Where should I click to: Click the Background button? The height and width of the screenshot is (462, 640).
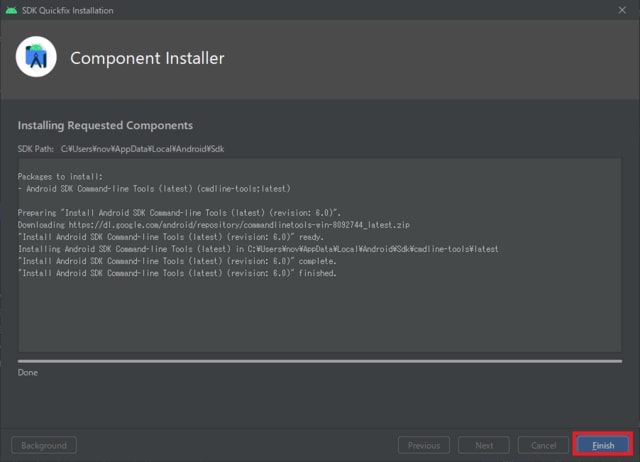[x=43, y=445]
